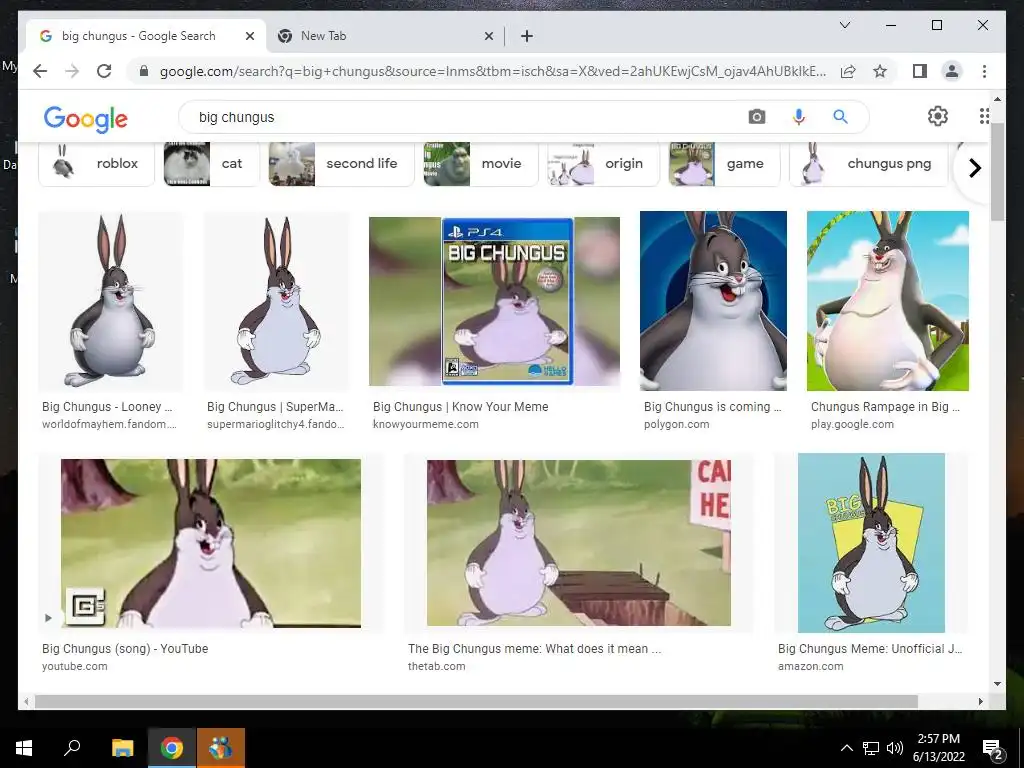Open Chrome's side panel

(920, 71)
